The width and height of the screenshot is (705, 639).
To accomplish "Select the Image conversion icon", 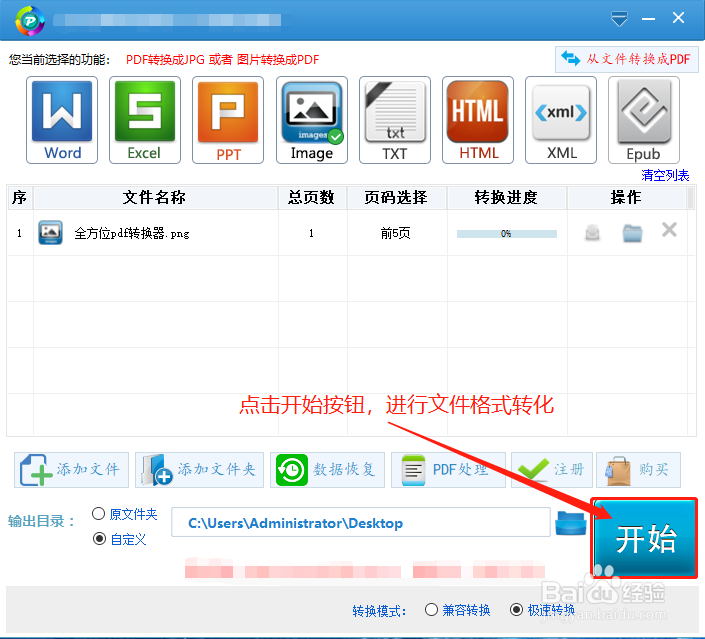I will click(x=312, y=120).
